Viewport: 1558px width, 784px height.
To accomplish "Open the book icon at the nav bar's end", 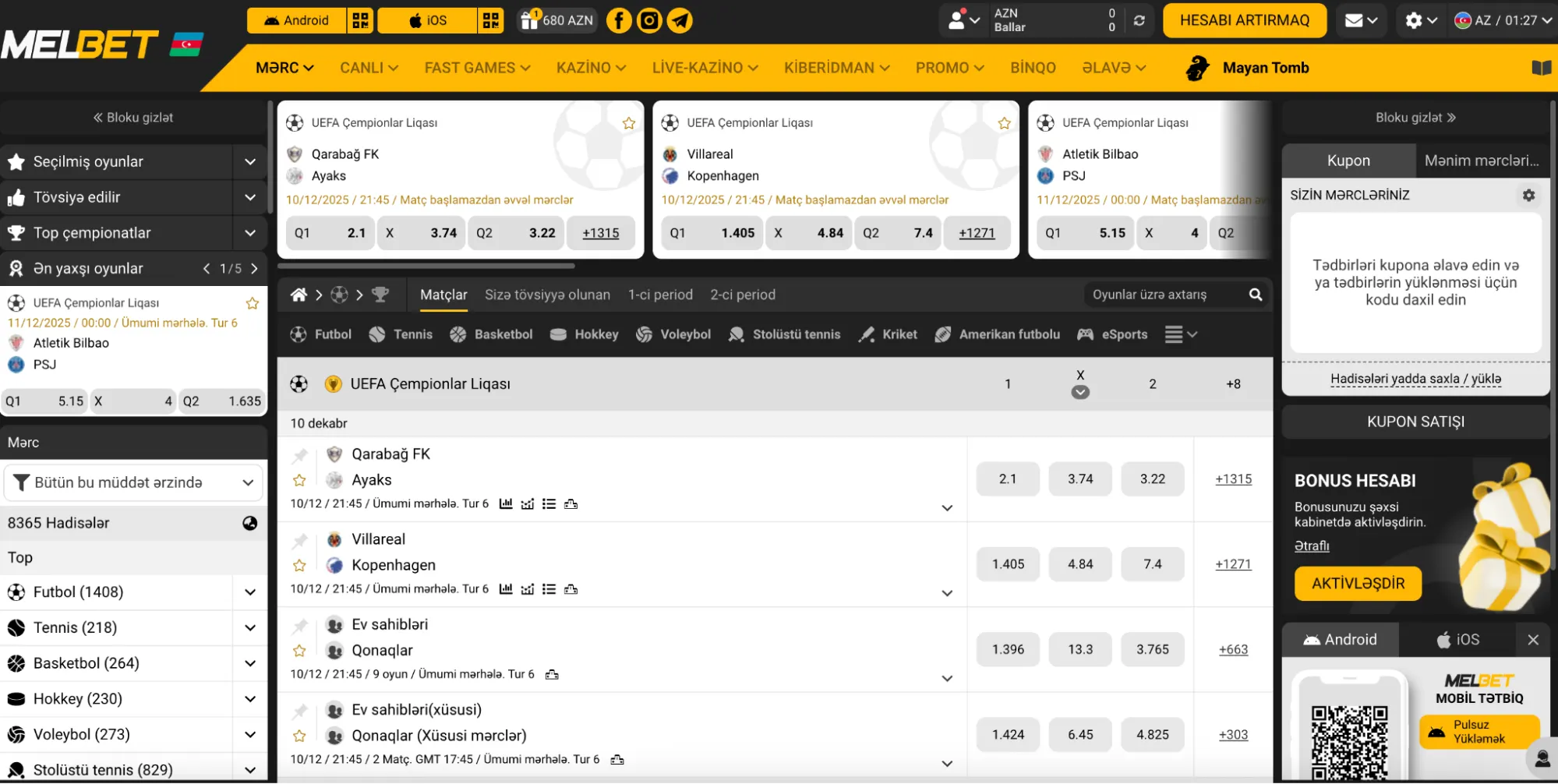I will pos(1541,68).
